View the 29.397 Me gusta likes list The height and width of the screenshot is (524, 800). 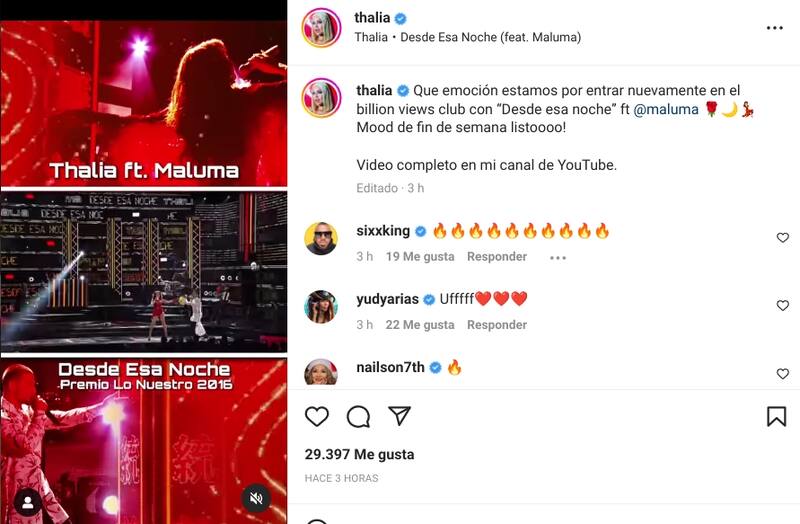[359, 454]
